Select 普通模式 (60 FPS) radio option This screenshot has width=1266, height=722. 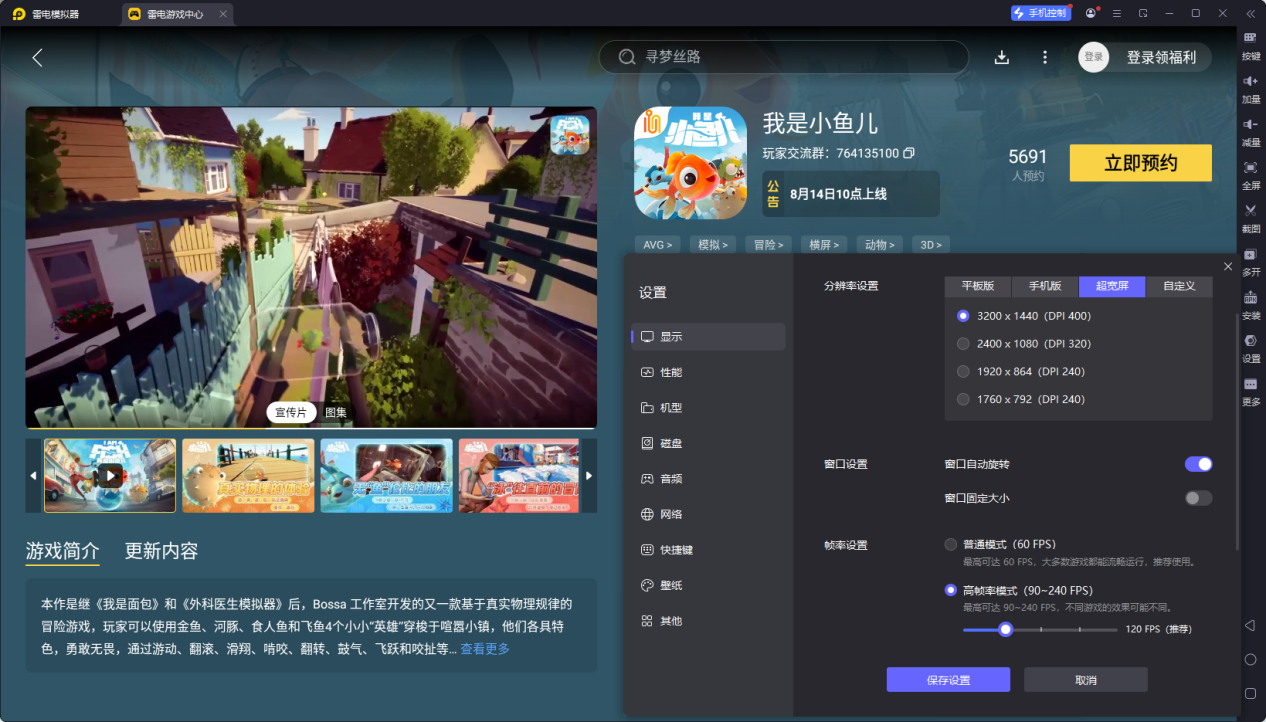(x=951, y=545)
